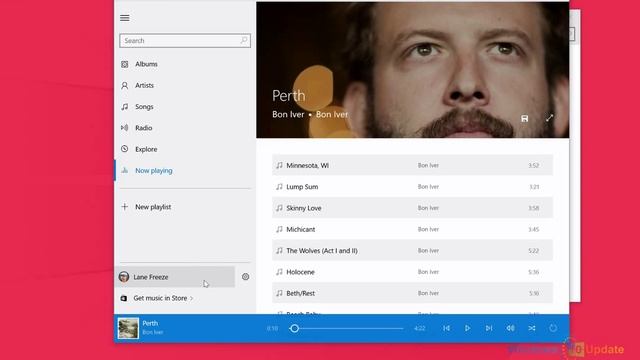The width and height of the screenshot is (640, 360).
Task: Click note icon on Beth/Rest row
Action: tap(279, 293)
